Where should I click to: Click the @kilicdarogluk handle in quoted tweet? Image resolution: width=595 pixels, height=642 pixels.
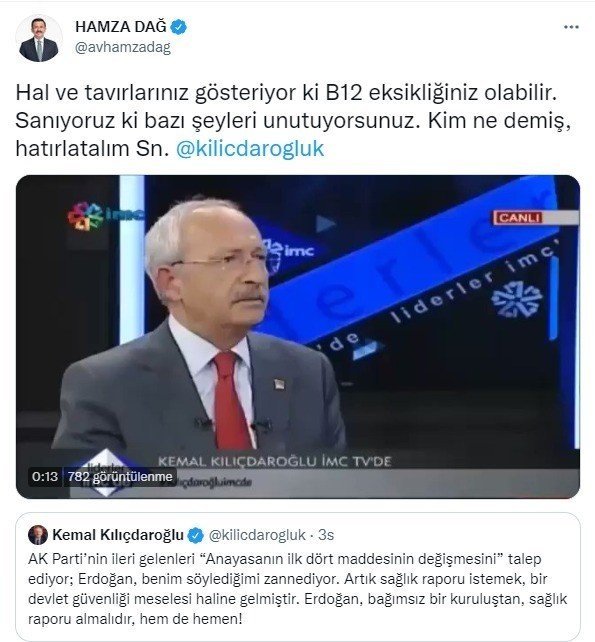257,535
